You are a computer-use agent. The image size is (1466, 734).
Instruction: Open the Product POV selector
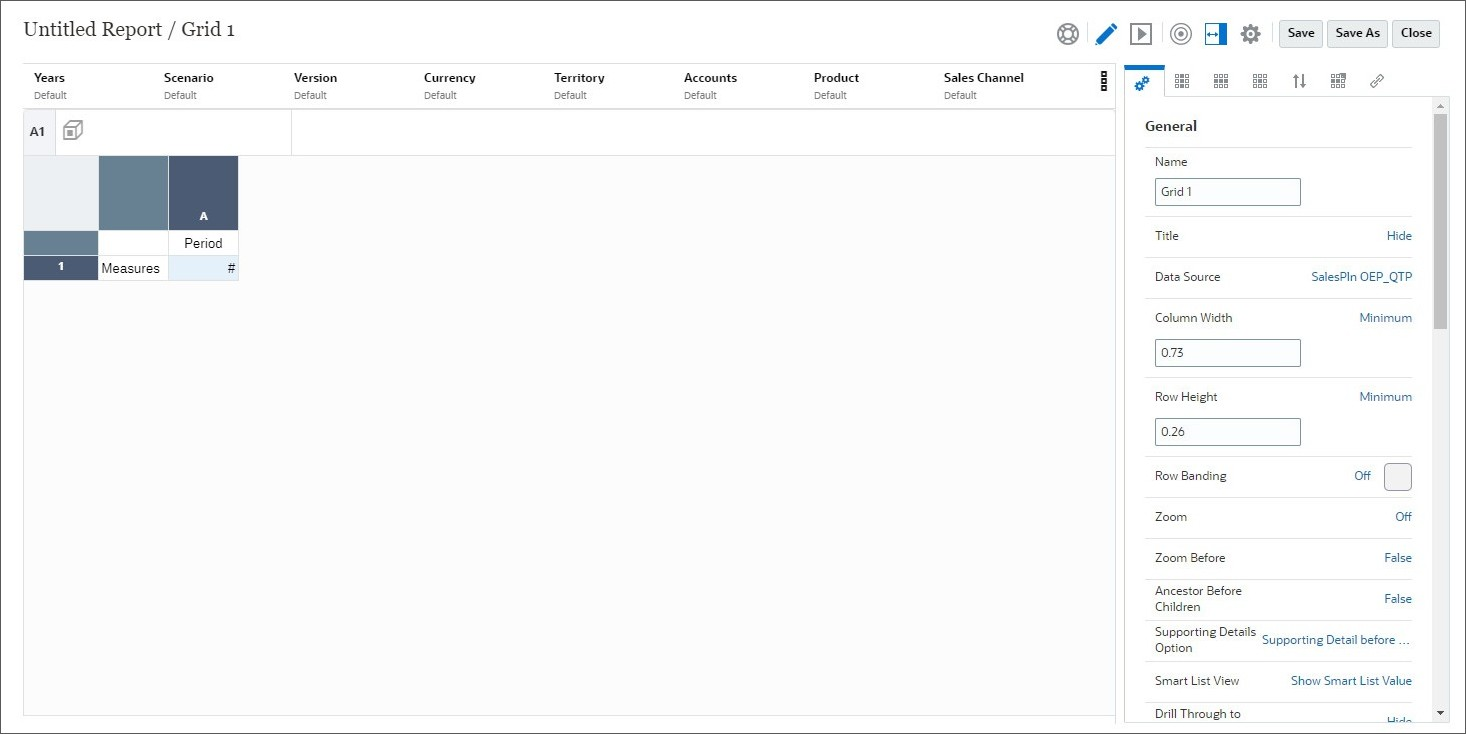pos(836,86)
